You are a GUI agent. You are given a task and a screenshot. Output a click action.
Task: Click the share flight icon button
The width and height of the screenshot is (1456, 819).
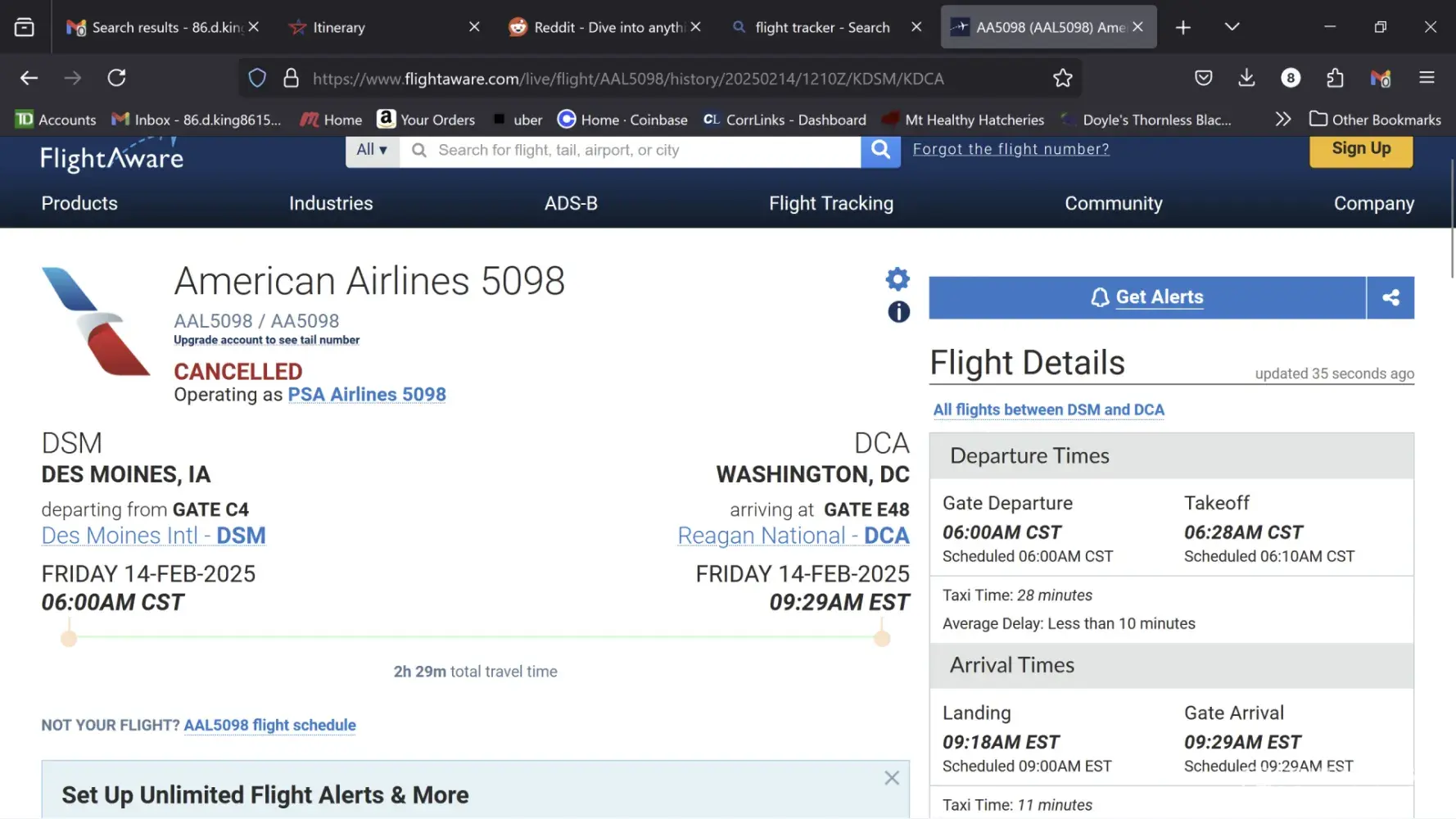coord(1390,297)
